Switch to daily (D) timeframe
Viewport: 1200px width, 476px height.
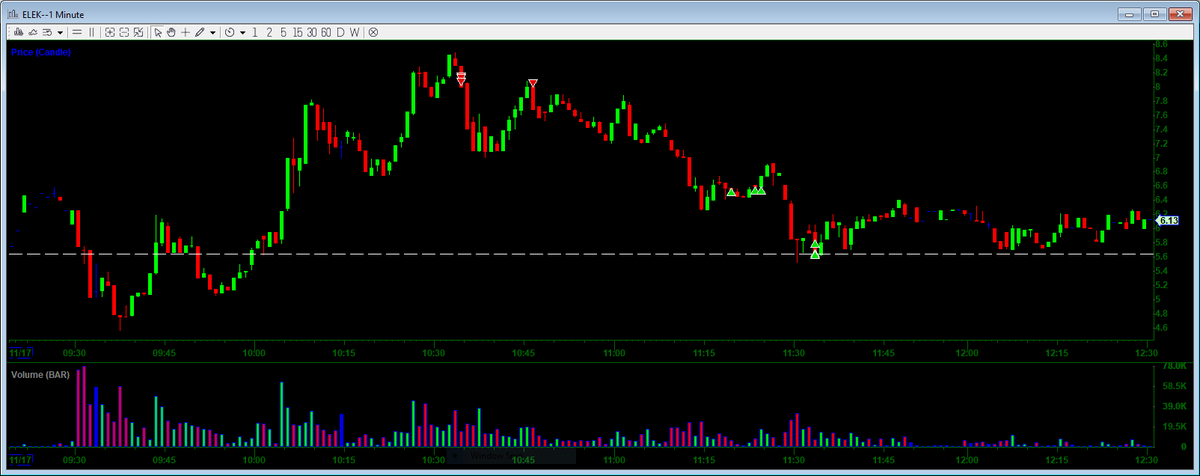[340, 32]
